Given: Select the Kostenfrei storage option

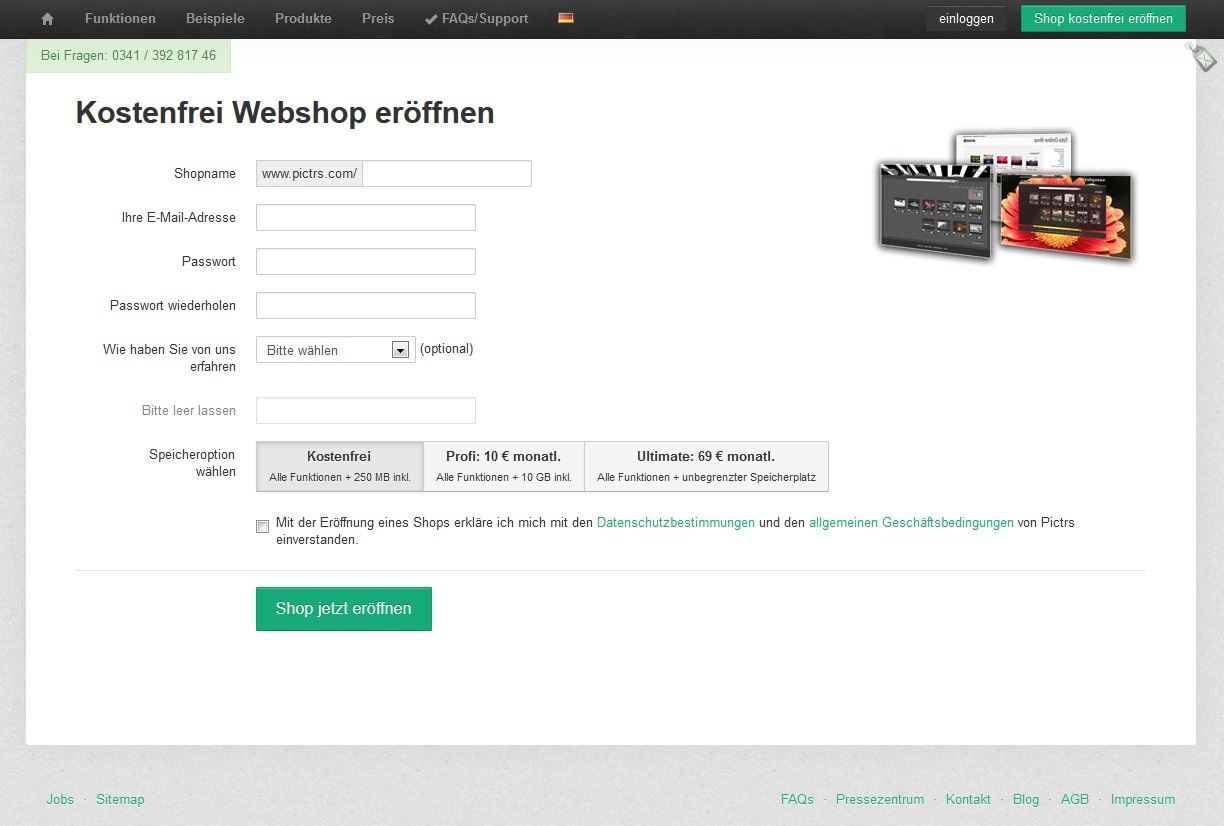Looking at the screenshot, I should click(340, 466).
